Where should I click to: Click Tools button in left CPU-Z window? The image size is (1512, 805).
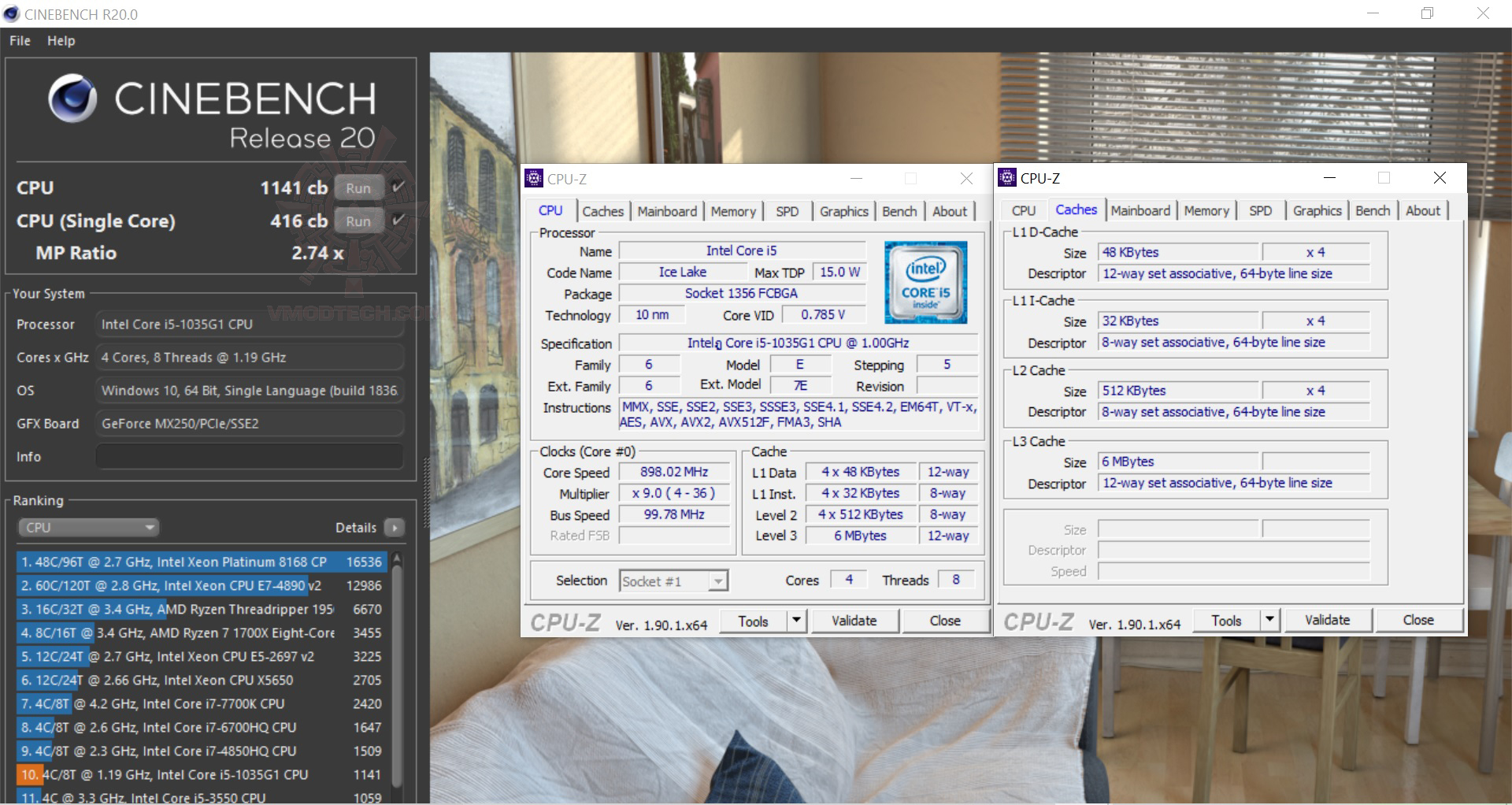tap(753, 621)
